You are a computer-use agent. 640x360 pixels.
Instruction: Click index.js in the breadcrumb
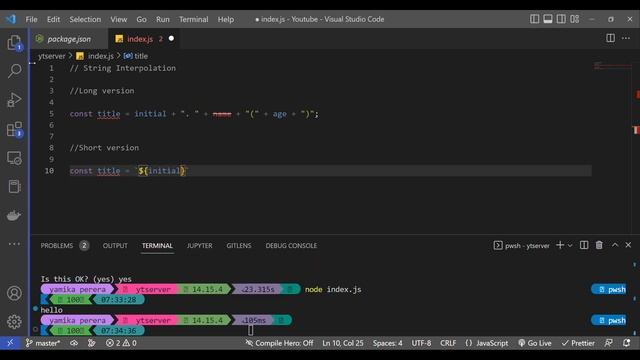101,56
